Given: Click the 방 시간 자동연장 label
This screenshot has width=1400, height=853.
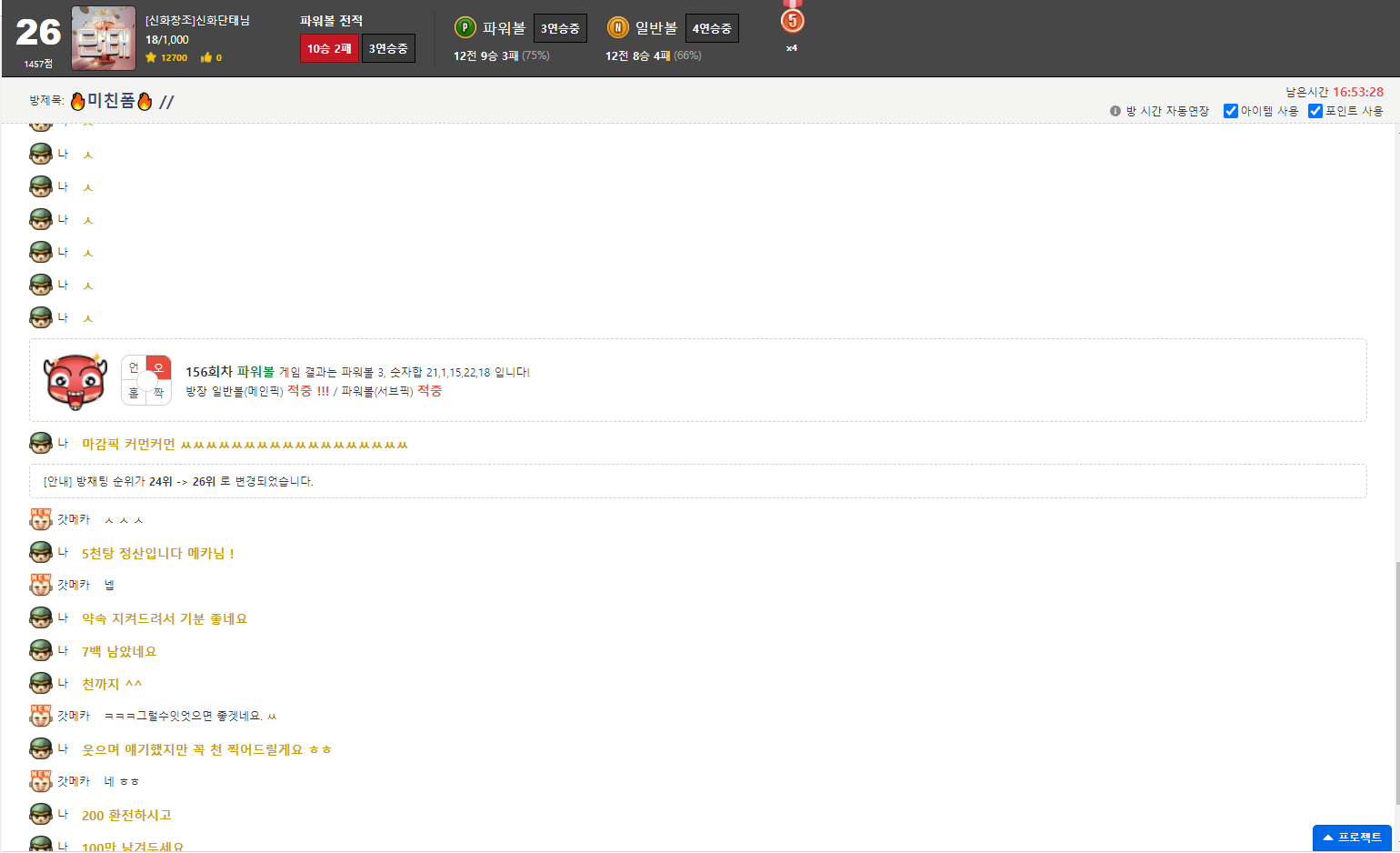Looking at the screenshot, I should coord(1167,111).
